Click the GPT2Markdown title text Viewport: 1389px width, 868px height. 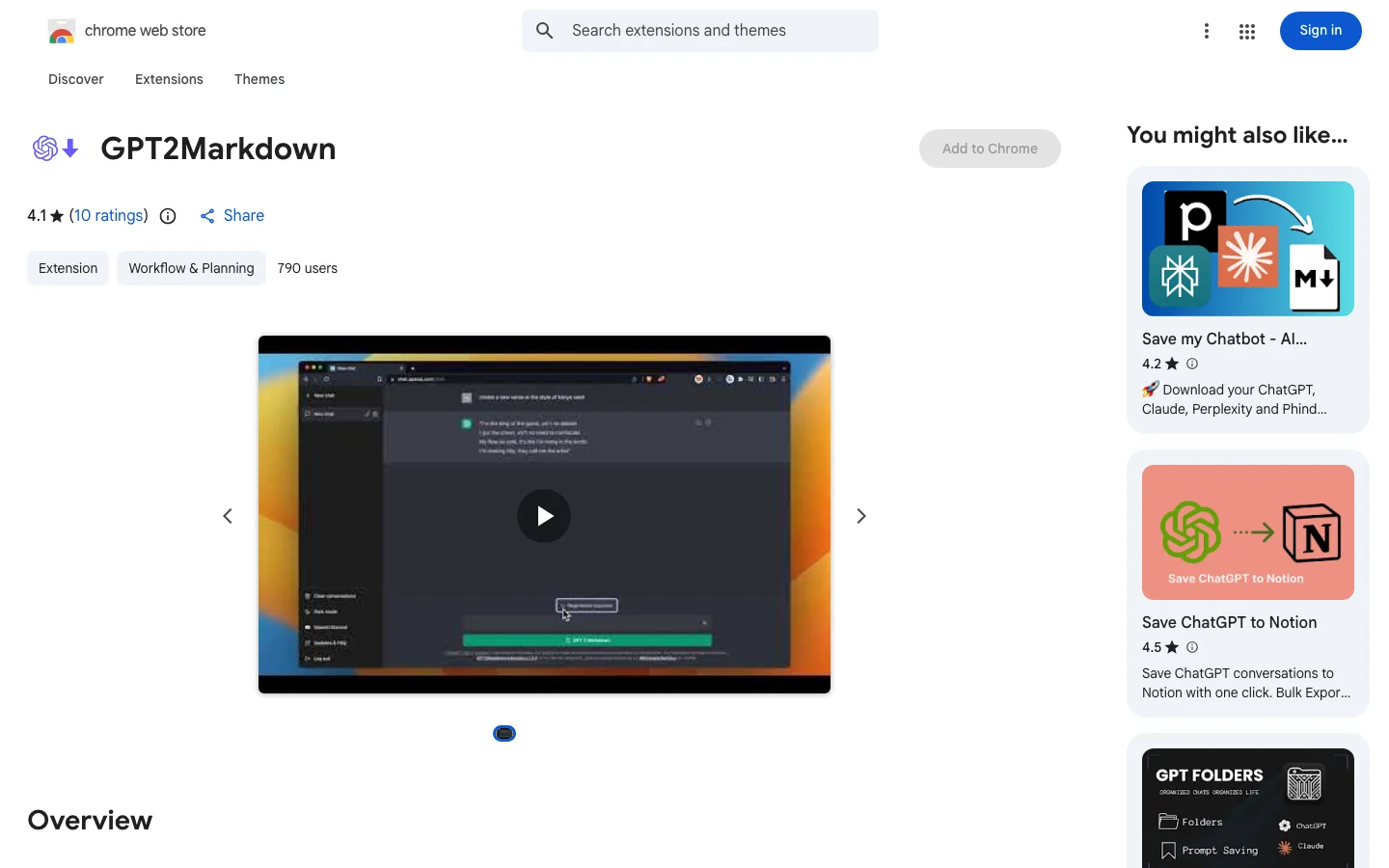pos(218,149)
